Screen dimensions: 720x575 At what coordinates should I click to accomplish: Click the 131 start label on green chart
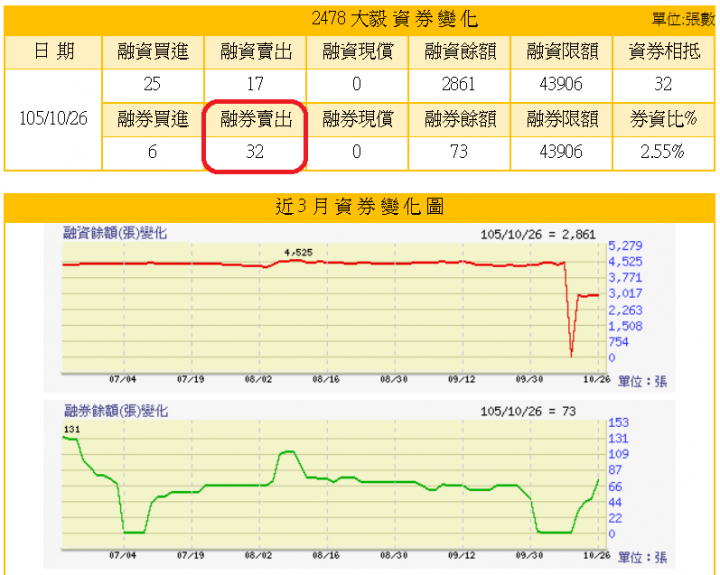(72, 429)
